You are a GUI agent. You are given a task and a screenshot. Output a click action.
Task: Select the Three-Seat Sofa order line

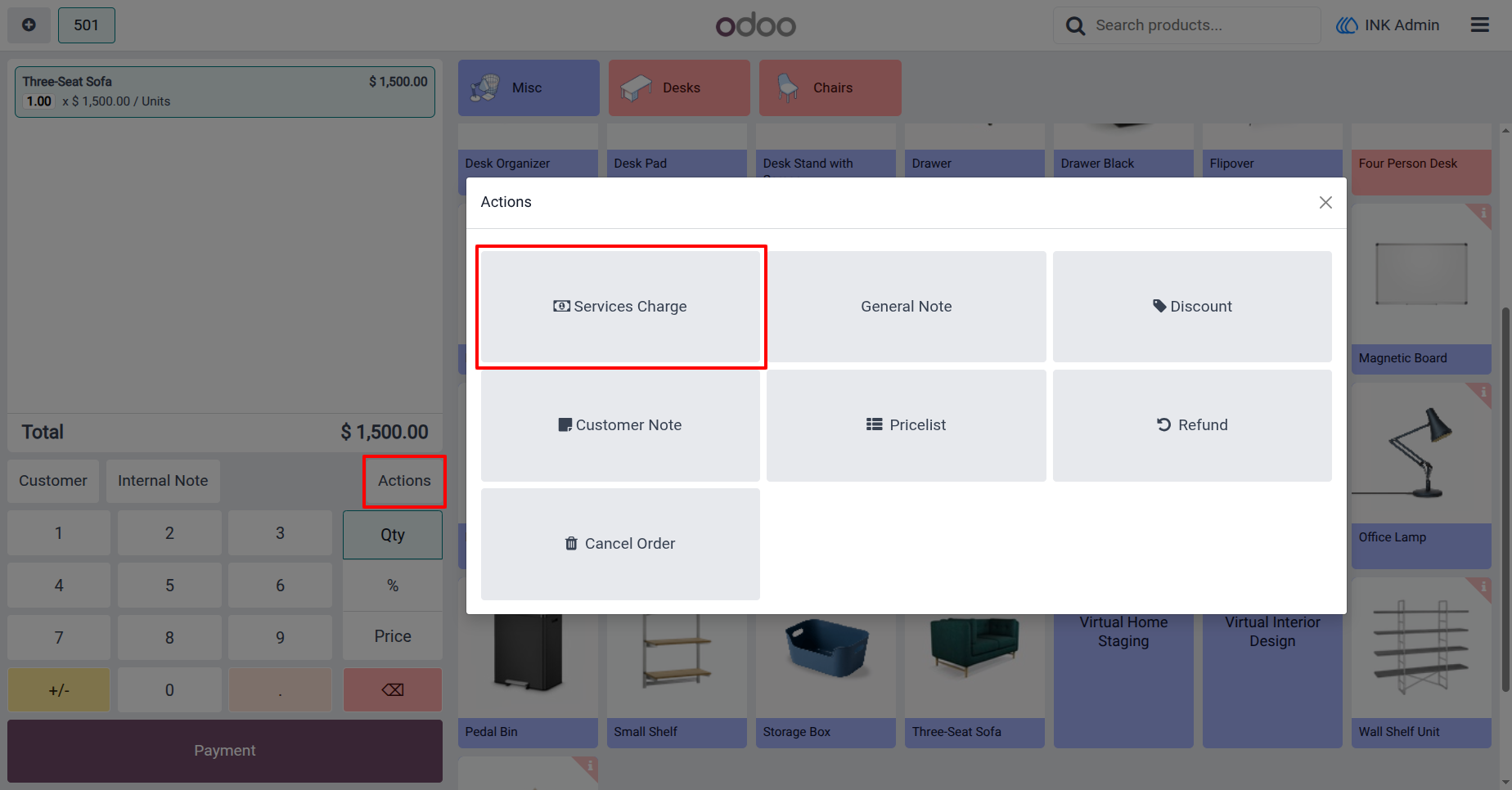pos(225,92)
